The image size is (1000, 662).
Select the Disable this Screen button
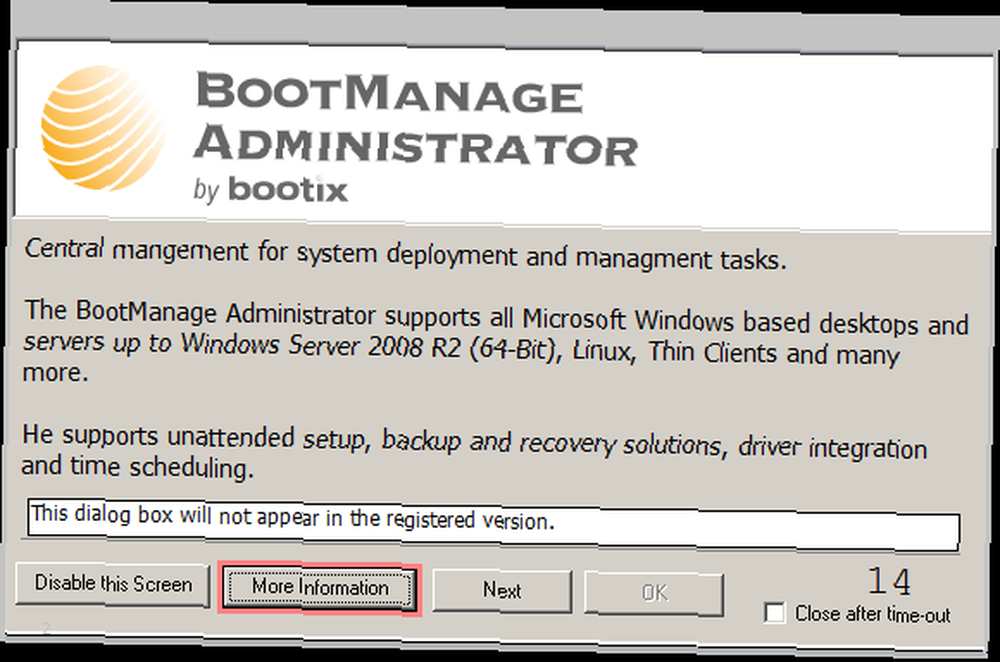[x=113, y=584]
